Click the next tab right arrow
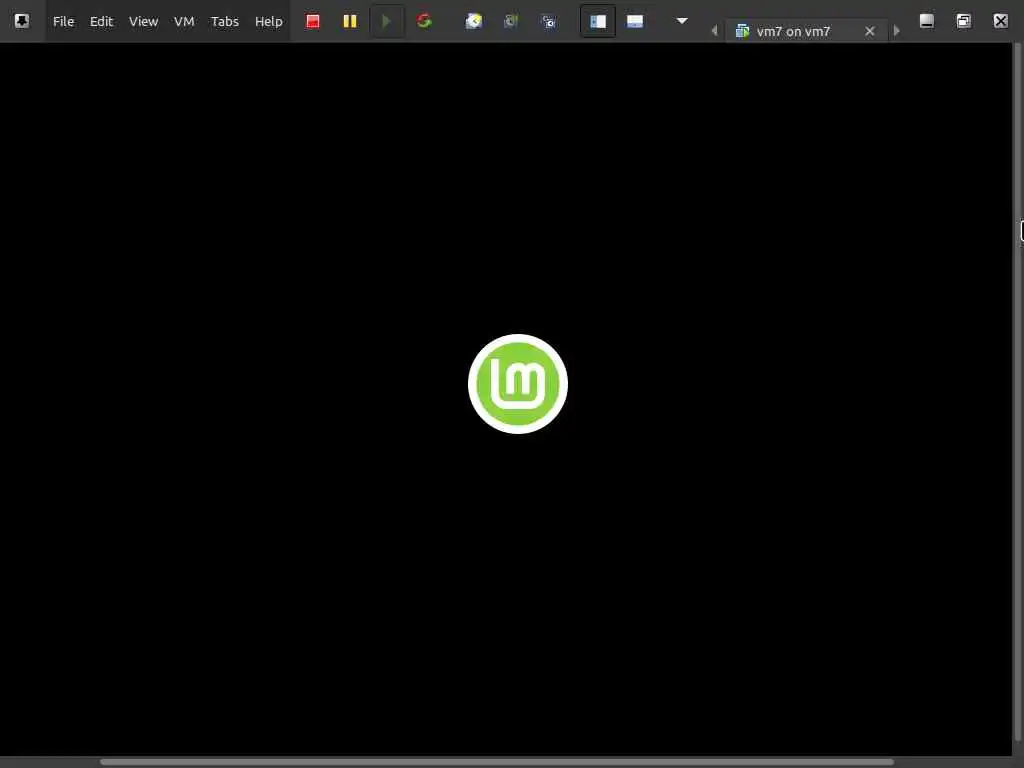1024x768 pixels. (897, 31)
